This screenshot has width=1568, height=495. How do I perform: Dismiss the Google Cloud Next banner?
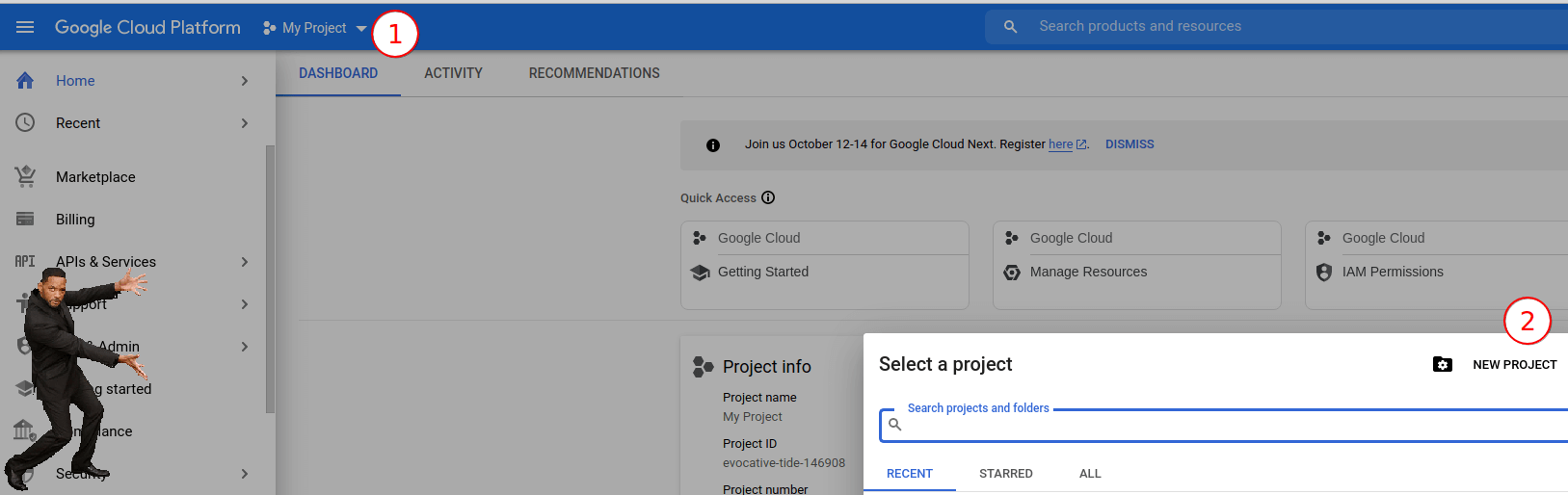1129,144
